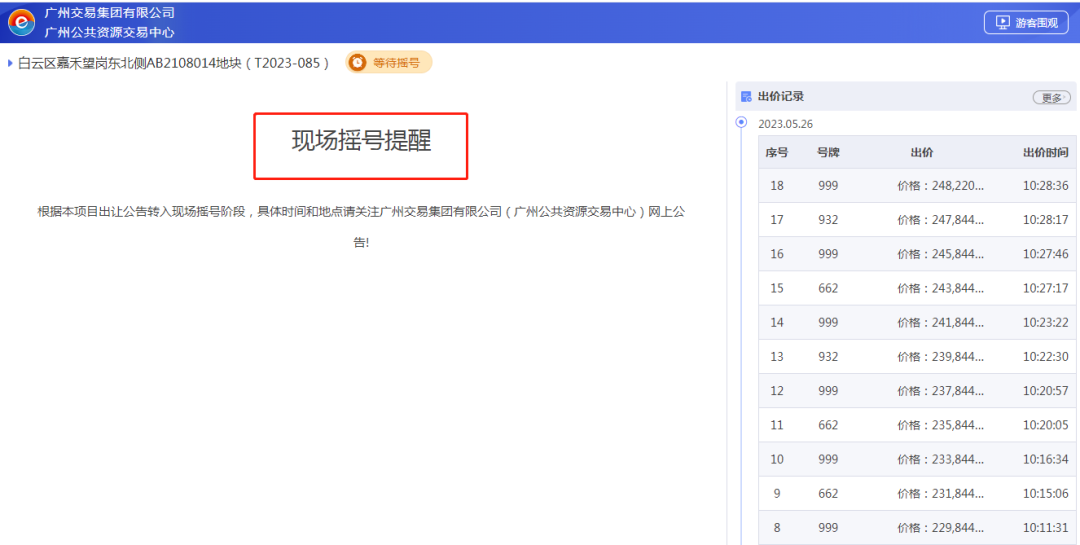1080x545 pixels.
Task: Click 号牌 999 in row 12
Action: [x=828, y=391]
